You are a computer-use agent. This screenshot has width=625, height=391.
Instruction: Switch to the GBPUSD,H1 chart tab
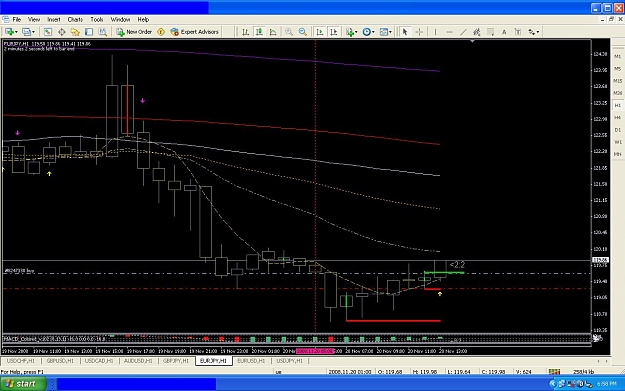coord(60,361)
